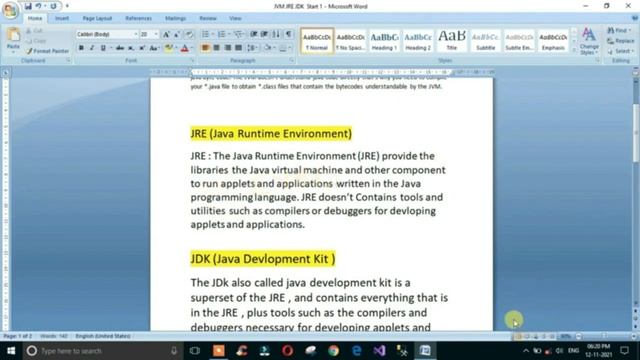Set Justify alignment
The height and width of the screenshot is (360, 640).
pos(238,48)
